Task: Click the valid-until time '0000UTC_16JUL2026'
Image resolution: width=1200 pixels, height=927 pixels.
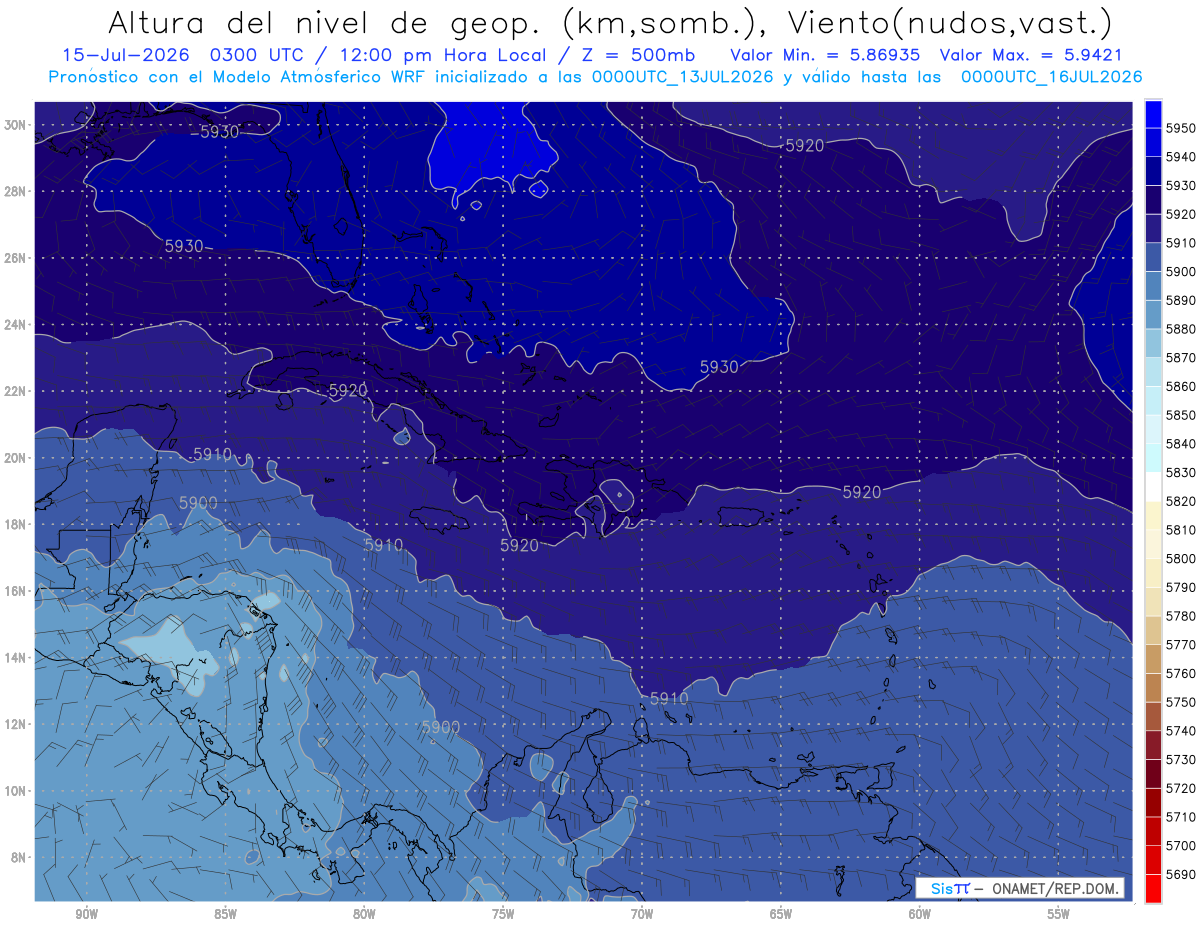Action: (x=1051, y=76)
